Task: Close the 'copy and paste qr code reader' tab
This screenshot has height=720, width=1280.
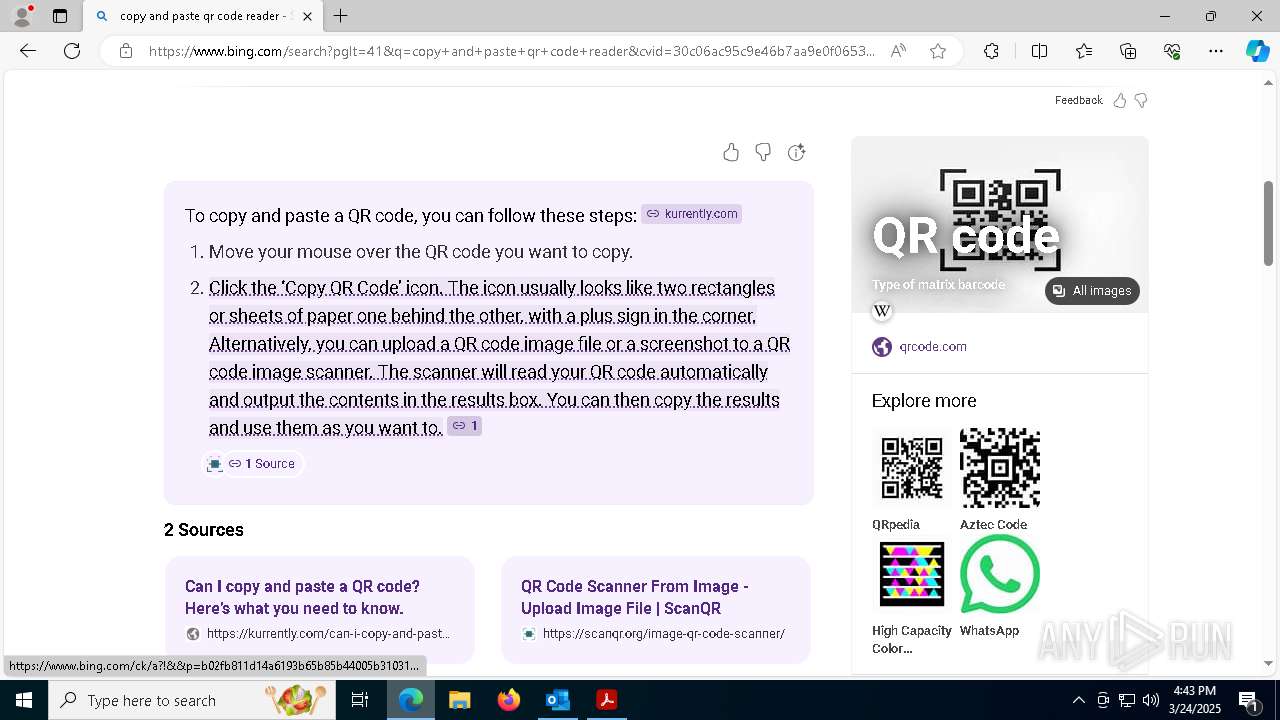Action: pos(307,16)
